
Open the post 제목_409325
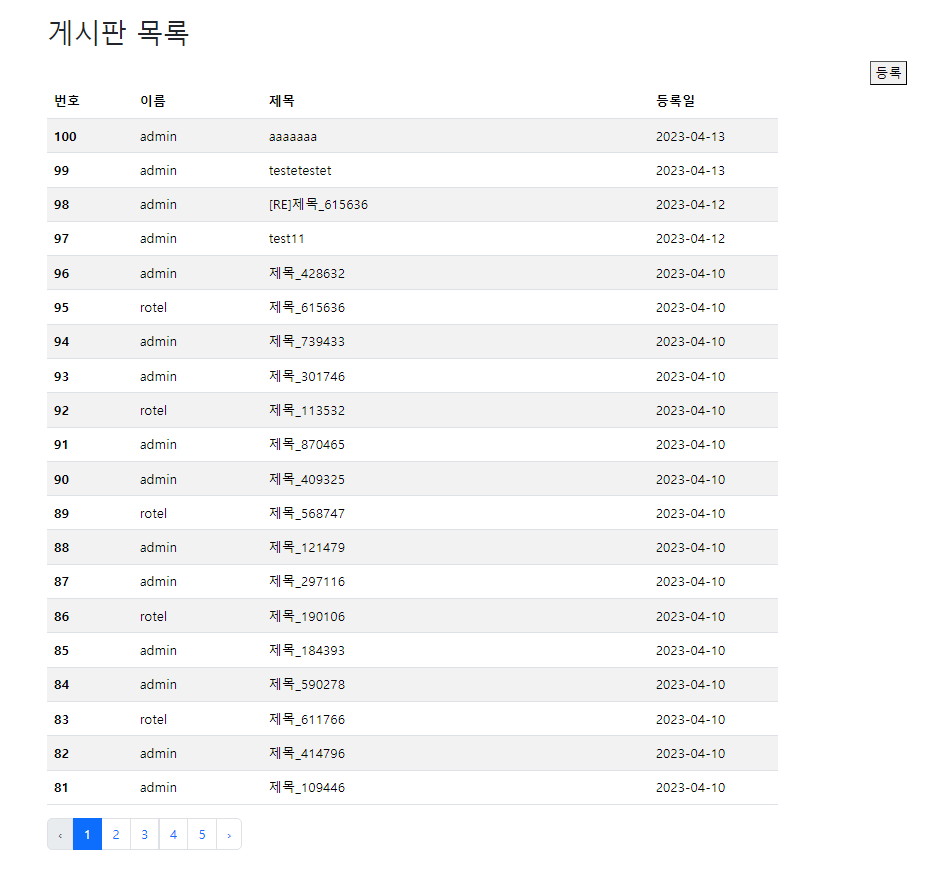pyautogui.click(x=307, y=479)
